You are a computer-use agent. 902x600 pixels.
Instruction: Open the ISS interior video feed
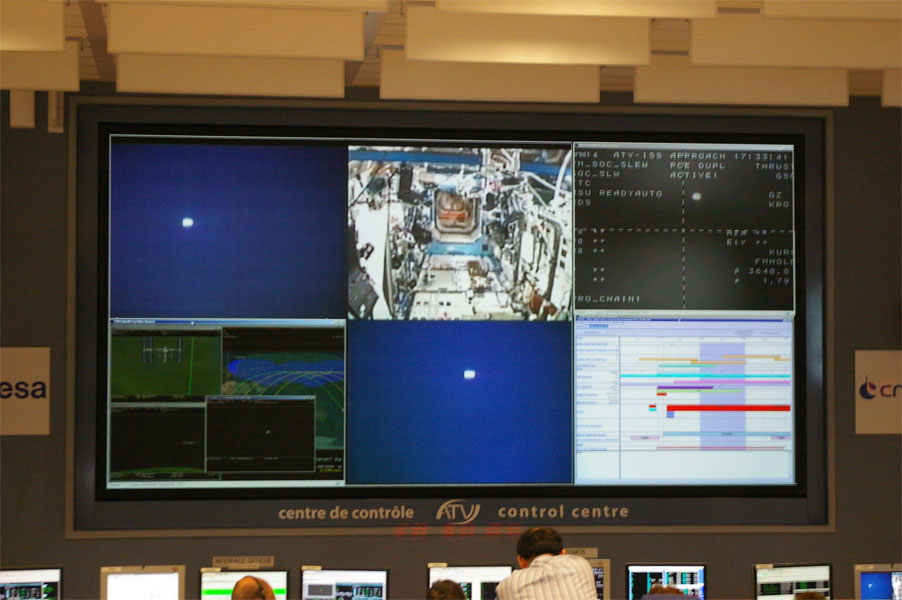[460, 232]
